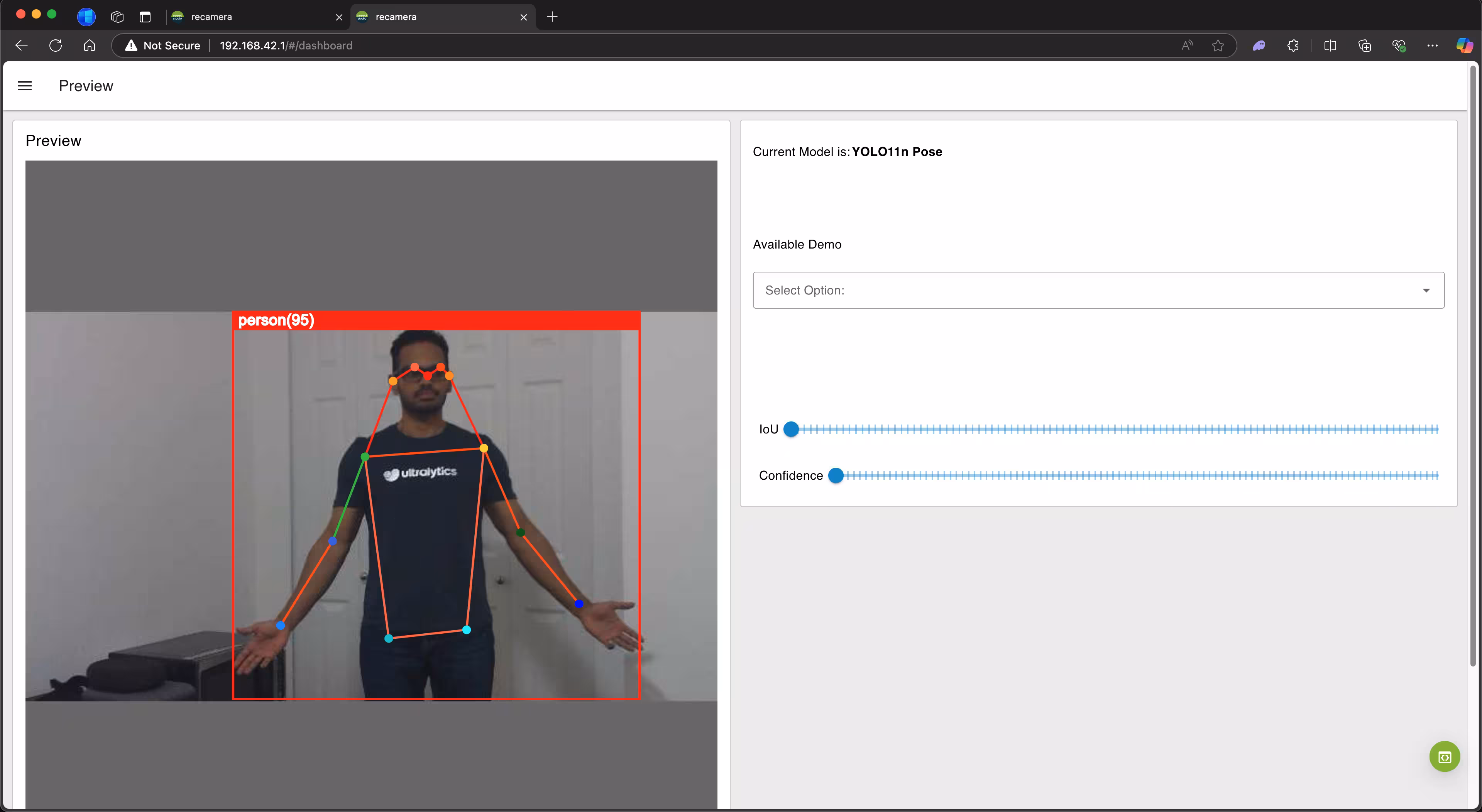Go back using the browser arrow
1482x812 pixels.
point(21,46)
